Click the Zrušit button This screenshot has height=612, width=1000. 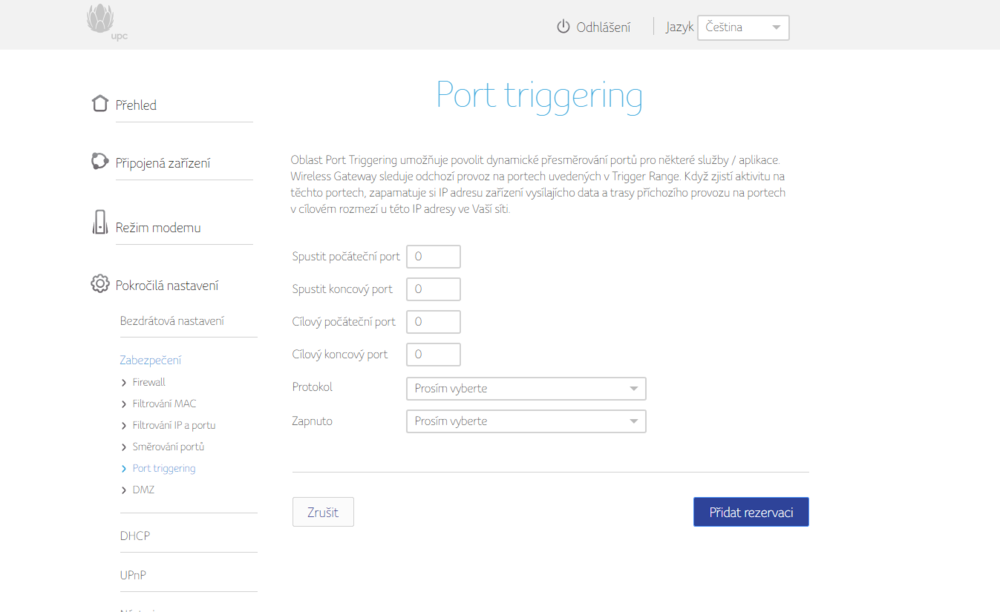point(323,512)
